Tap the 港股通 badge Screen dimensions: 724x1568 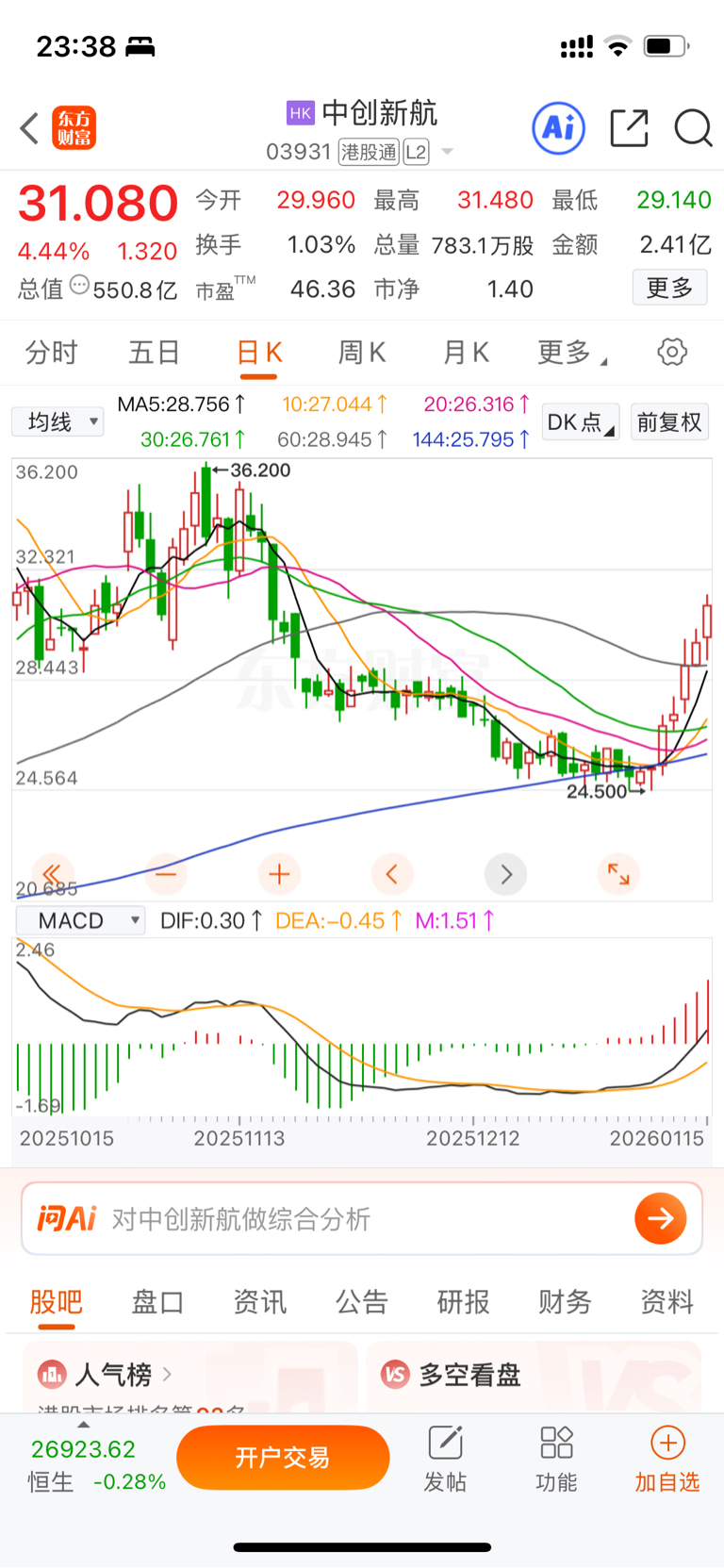point(369,152)
